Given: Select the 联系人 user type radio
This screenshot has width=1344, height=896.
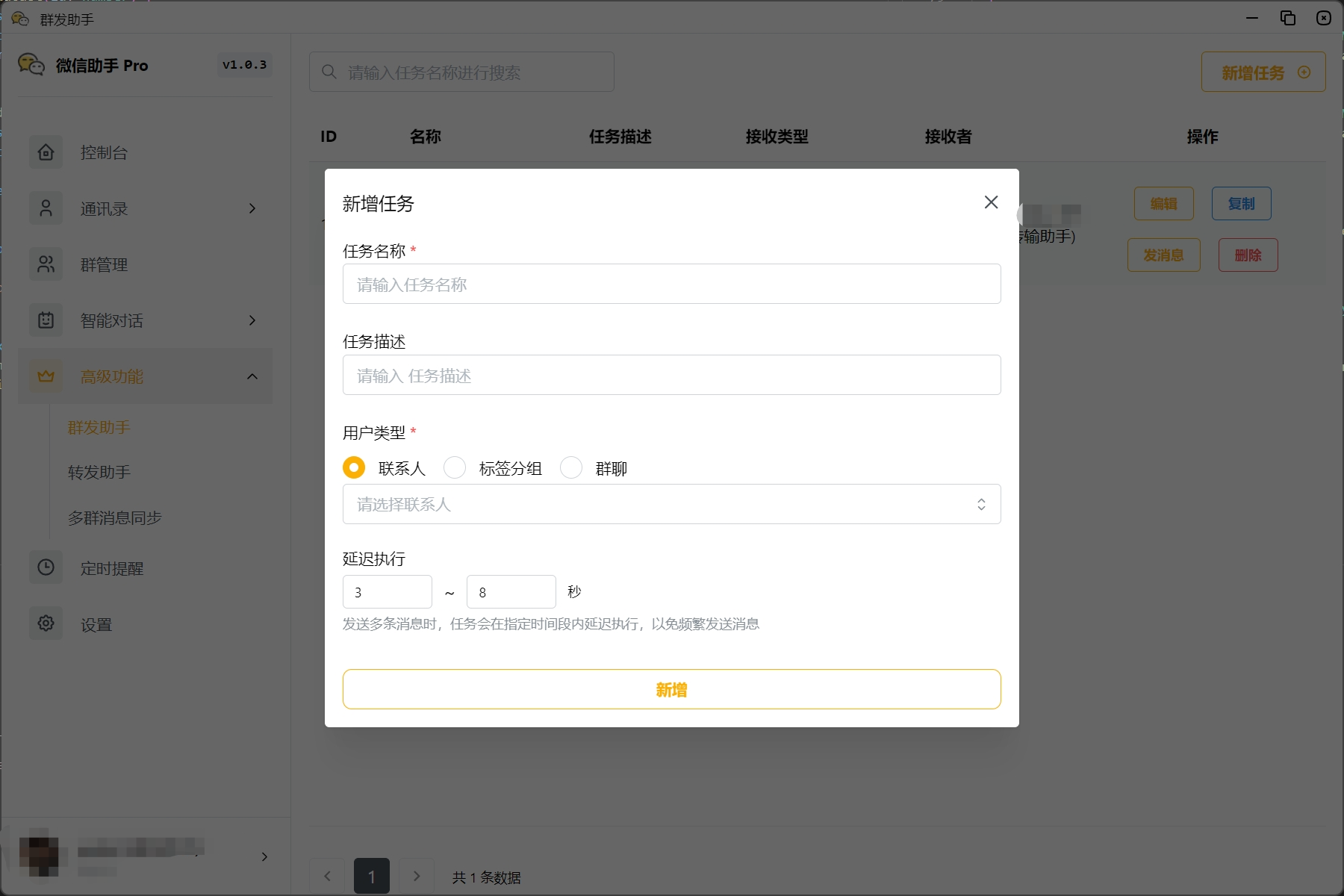Looking at the screenshot, I should click(353, 467).
